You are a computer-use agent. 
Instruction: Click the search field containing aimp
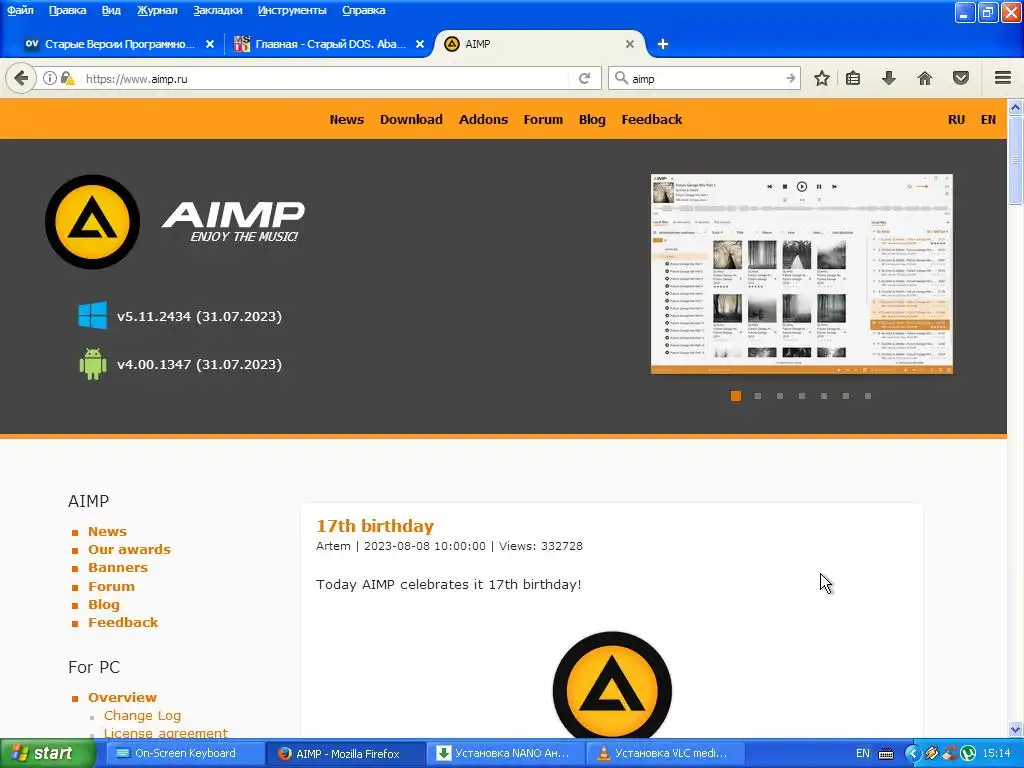click(x=705, y=78)
